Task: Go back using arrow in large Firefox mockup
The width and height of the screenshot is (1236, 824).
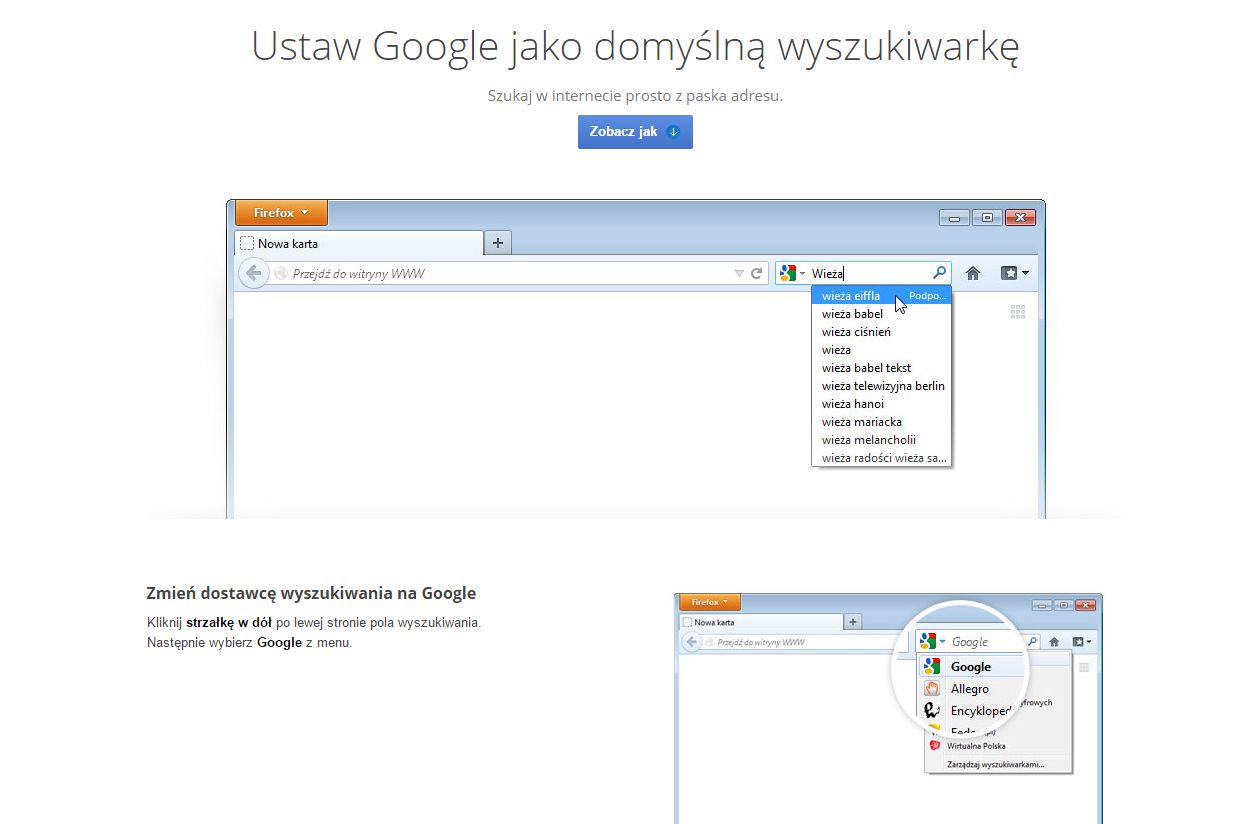Action: click(x=254, y=273)
